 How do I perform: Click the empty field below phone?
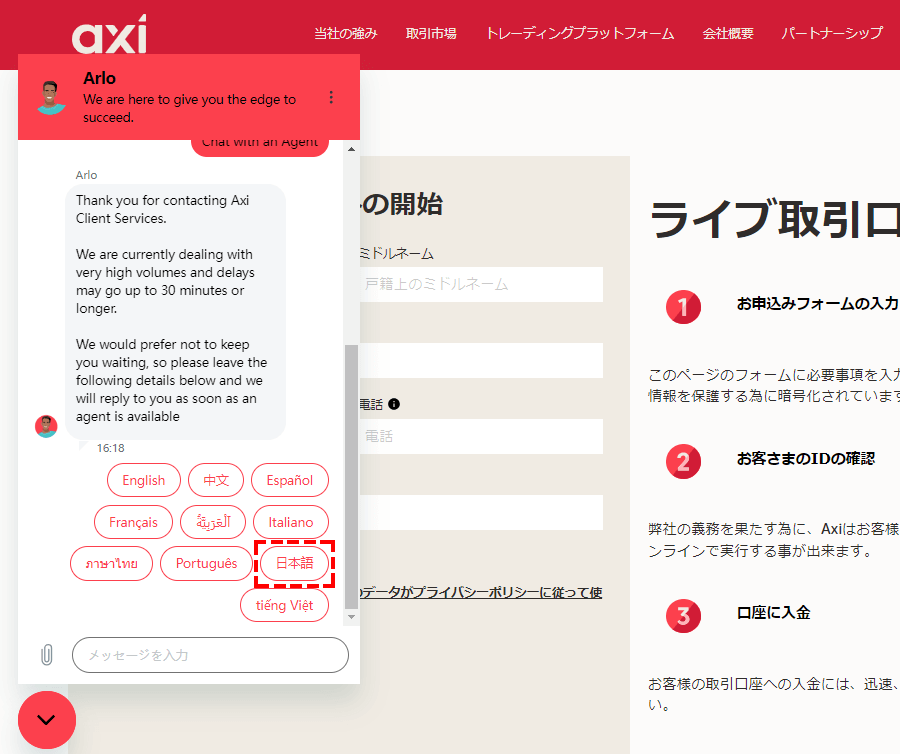481,512
